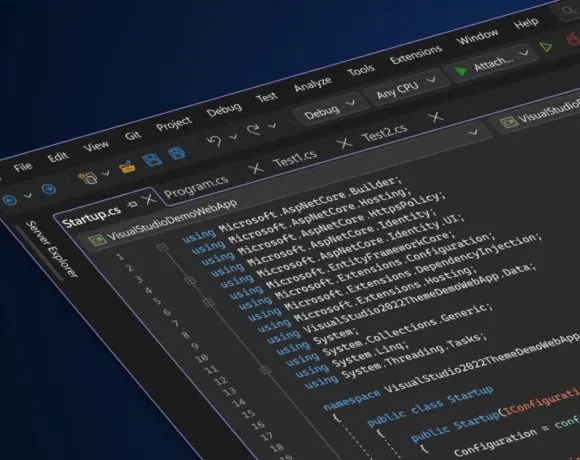Click the 'namespace' keyword in the code
Image resolution: width=580 pixels, height=460 pixels.
[352, 399]
